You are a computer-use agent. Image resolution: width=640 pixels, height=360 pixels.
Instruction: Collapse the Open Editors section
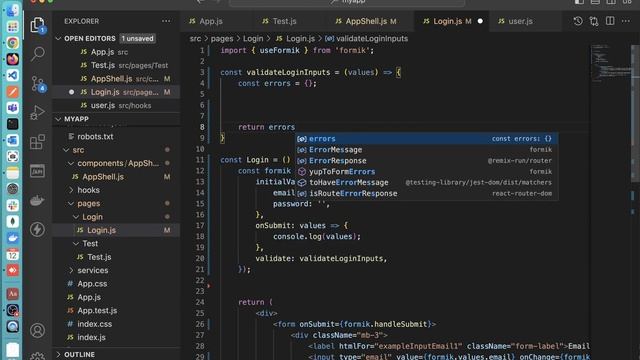point(58,38)
